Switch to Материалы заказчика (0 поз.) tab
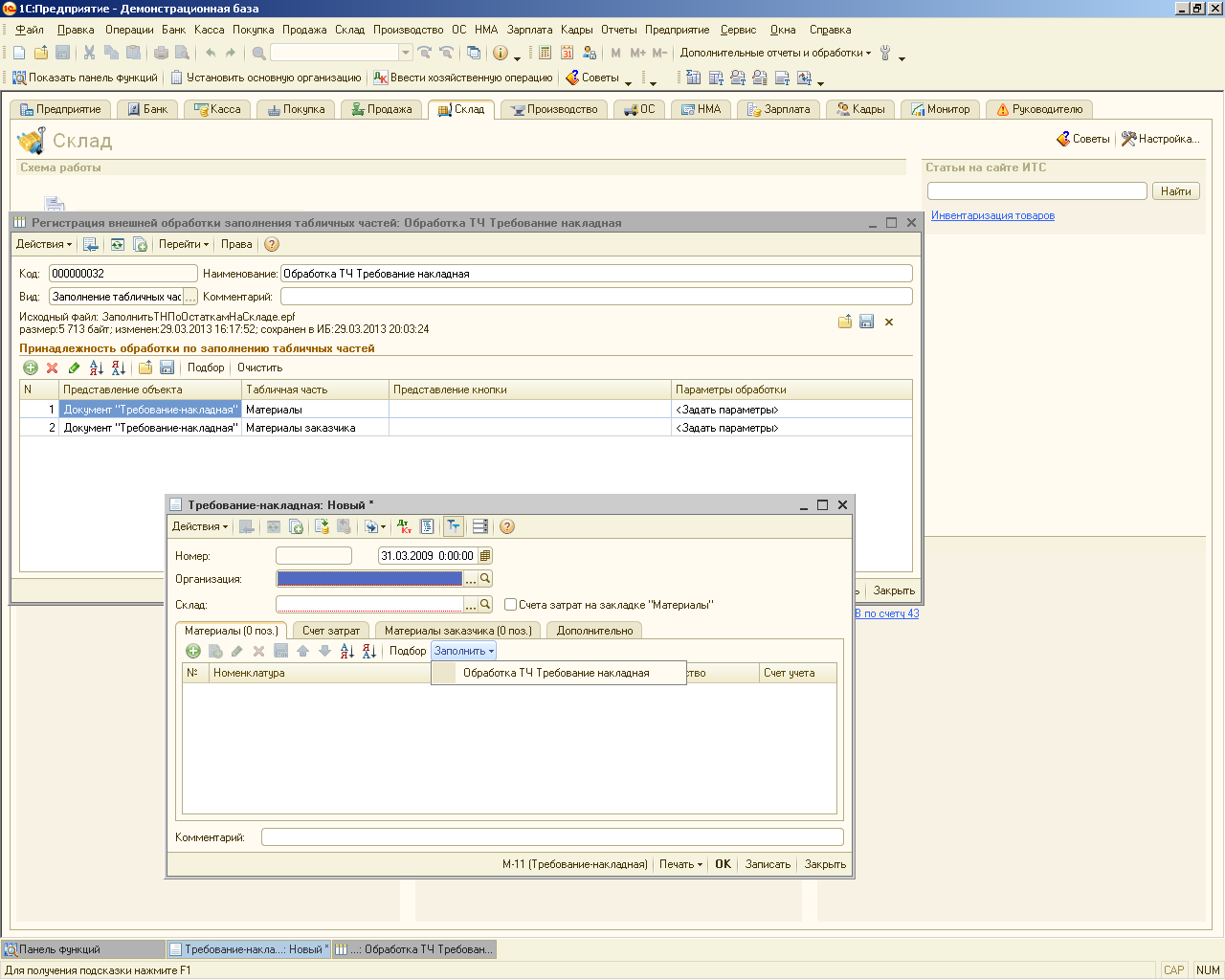This screenshot has height=980, width=1225. [458, 631]
